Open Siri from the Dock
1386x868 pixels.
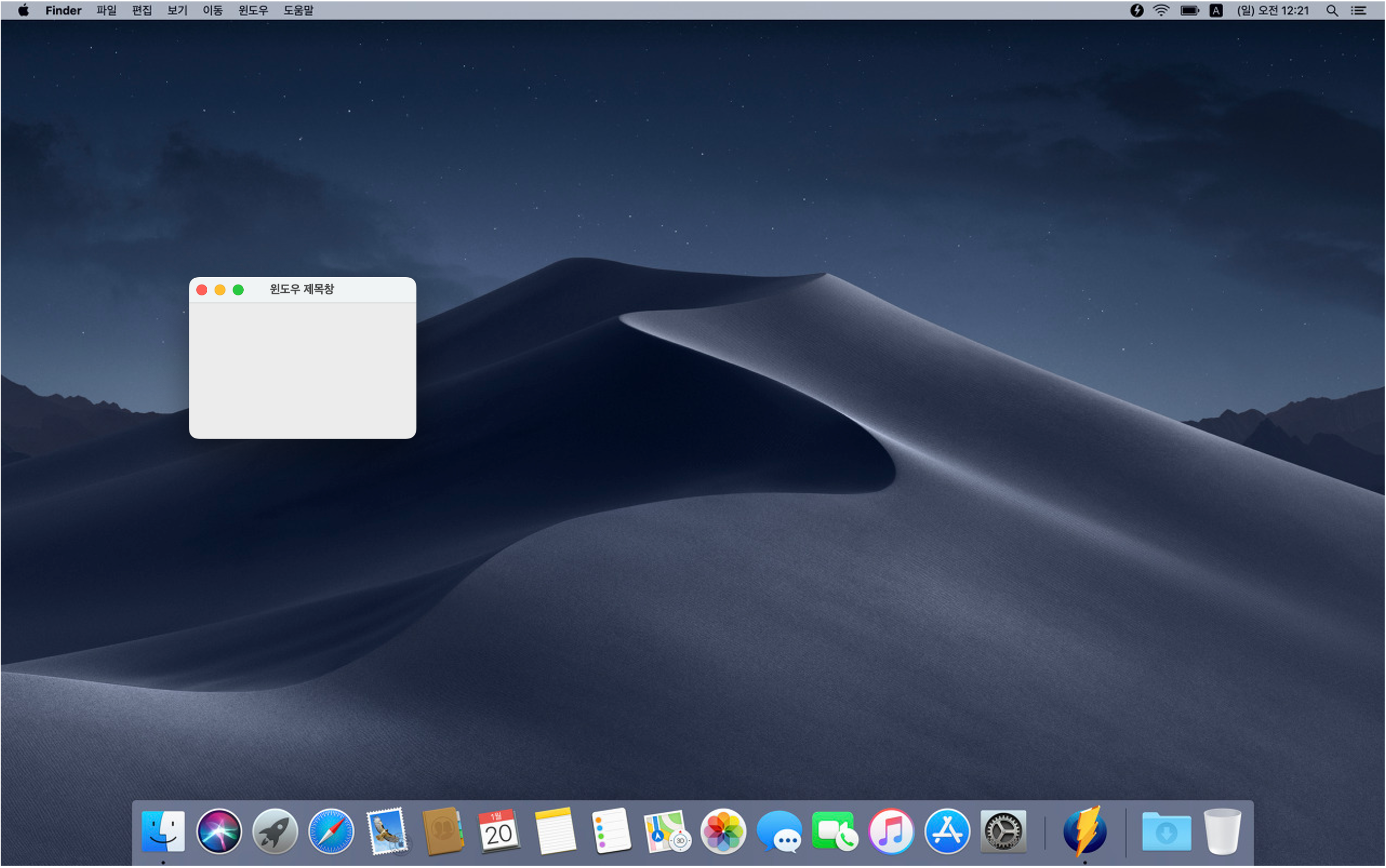(x=219, y=832)
